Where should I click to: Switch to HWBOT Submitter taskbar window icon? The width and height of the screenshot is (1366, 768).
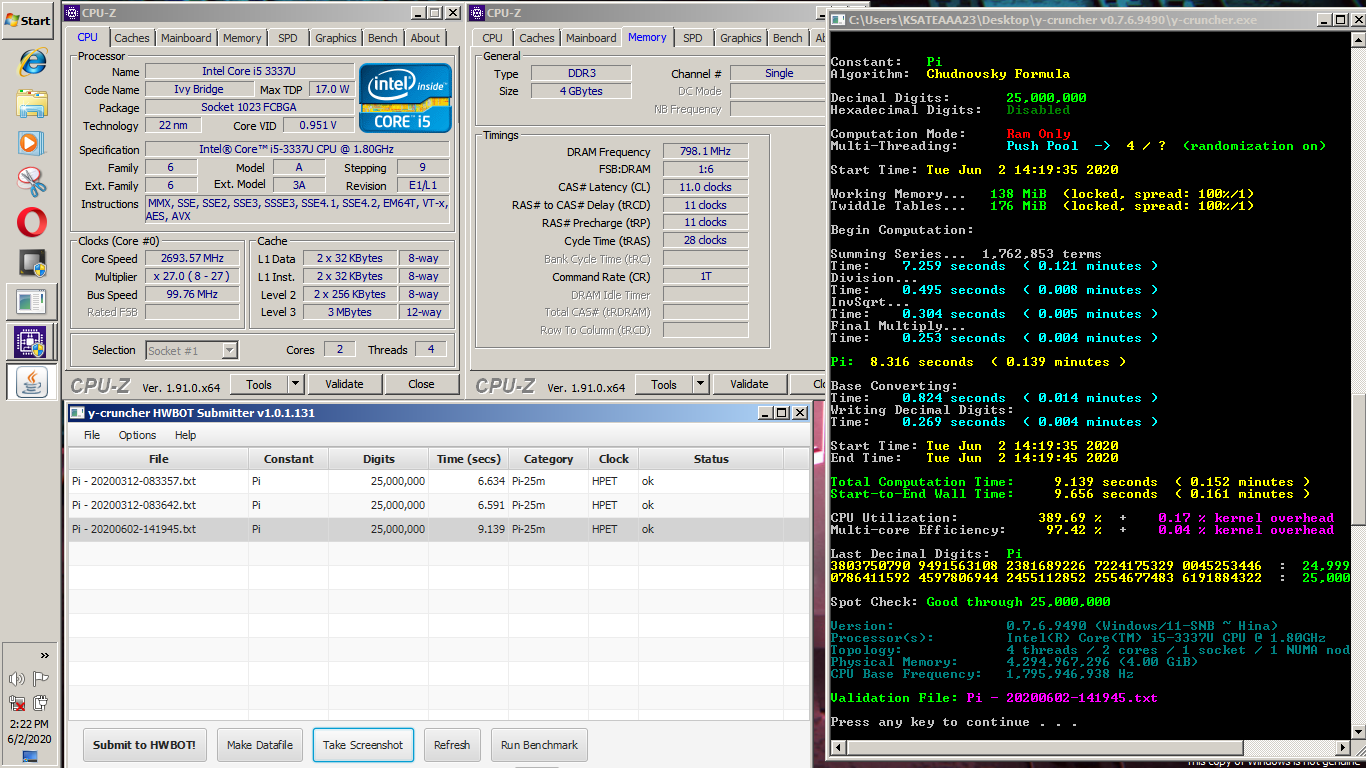point(32,301)
